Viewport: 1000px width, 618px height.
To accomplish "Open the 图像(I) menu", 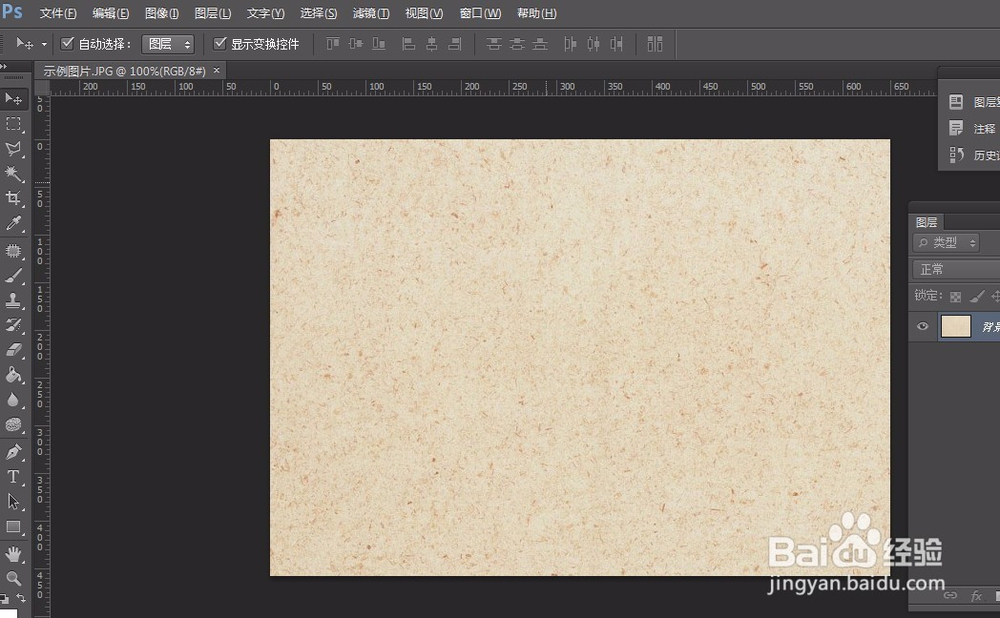I will tap(162, 13).
